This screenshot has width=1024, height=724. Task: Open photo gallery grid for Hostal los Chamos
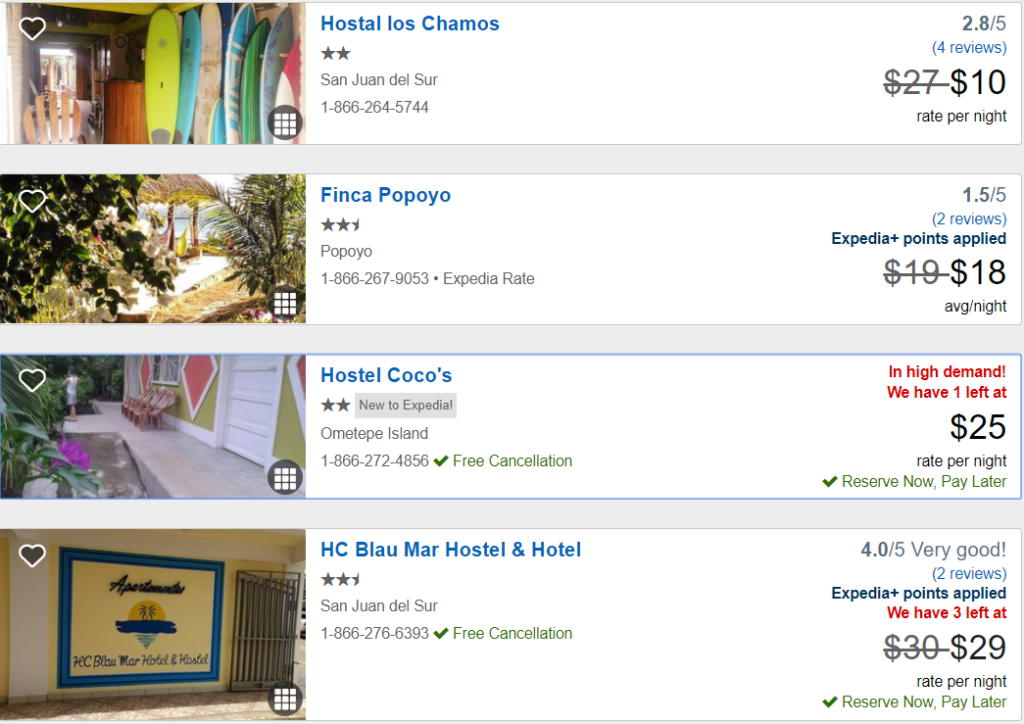point(285,123)
